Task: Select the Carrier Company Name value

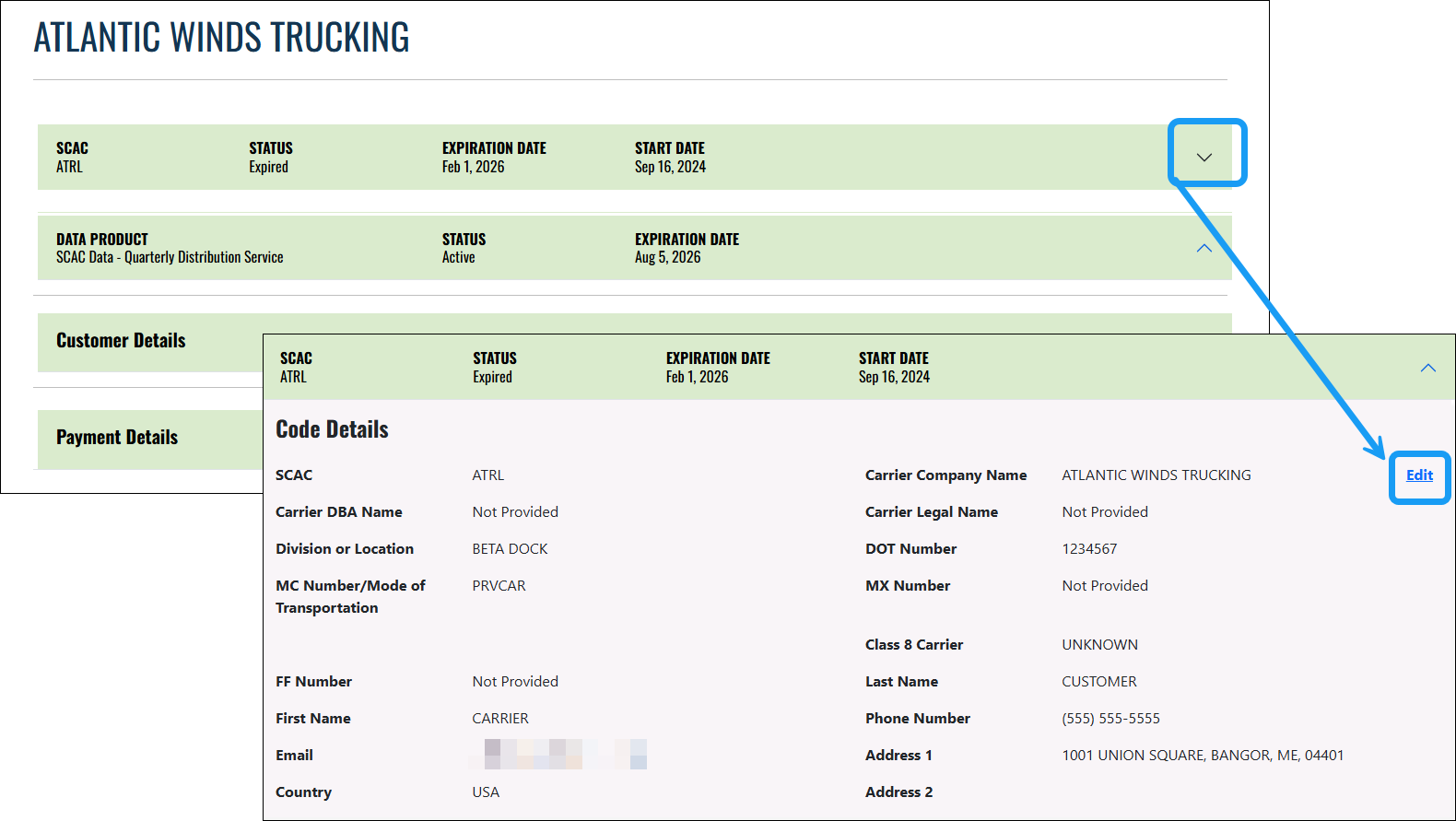Action: (x=1156, y=475)
